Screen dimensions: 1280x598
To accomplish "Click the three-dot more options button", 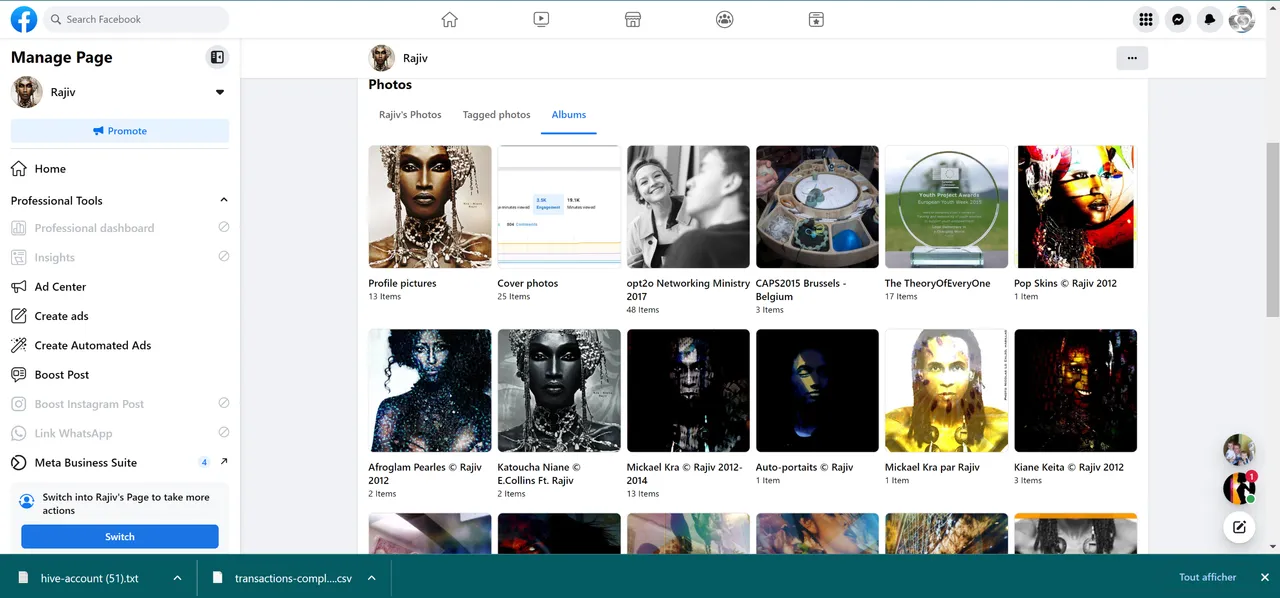I will 1132,58.
